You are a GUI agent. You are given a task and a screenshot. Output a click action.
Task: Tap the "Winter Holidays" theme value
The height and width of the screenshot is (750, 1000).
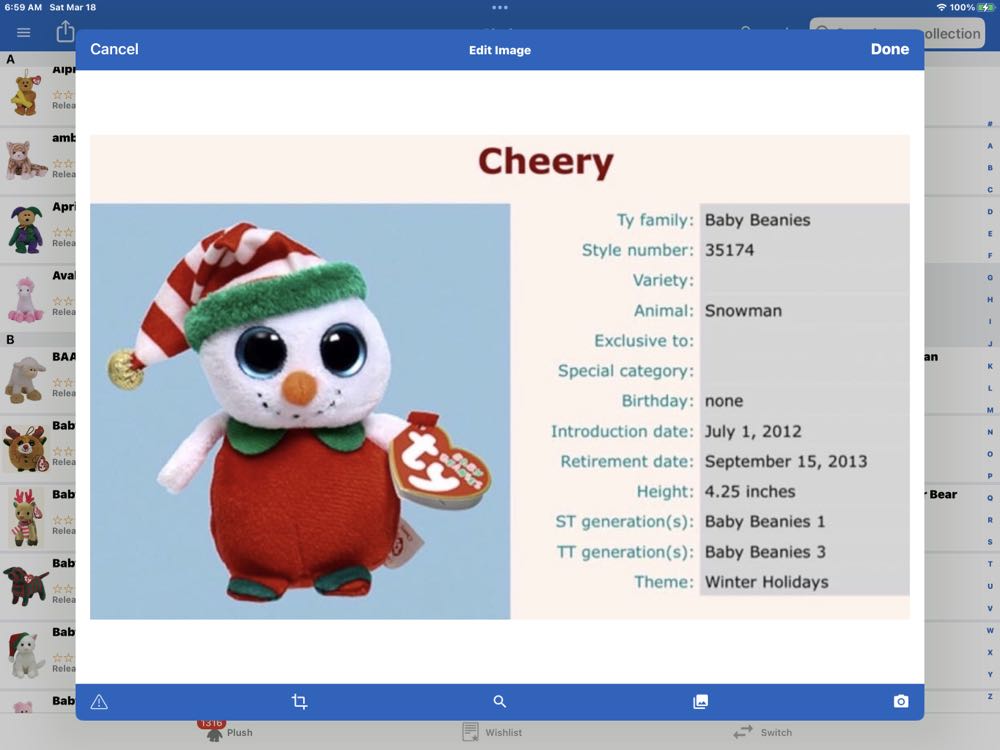(x=767, y=582)
